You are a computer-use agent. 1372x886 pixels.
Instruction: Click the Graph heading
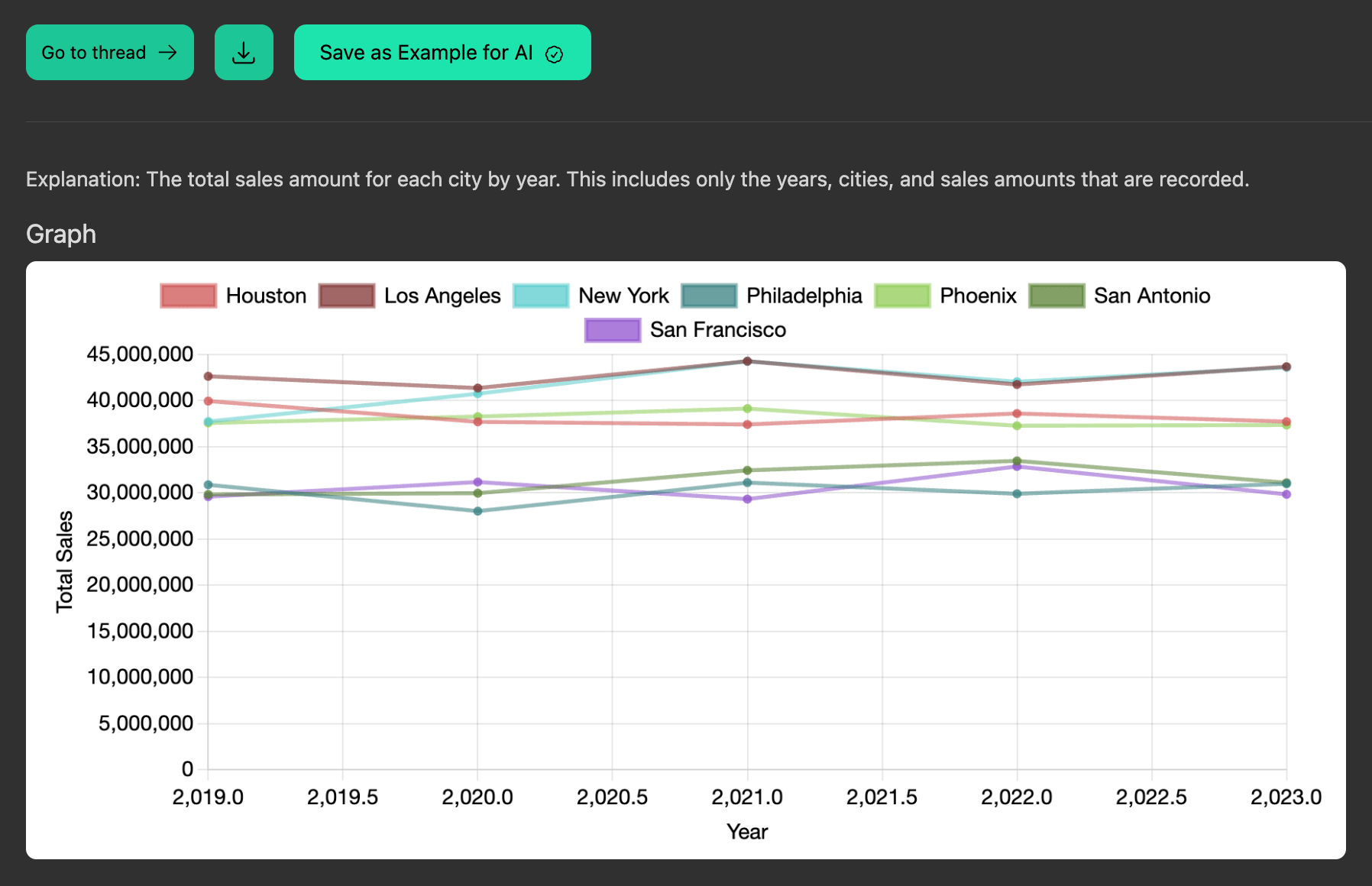[x=61, y=234]
